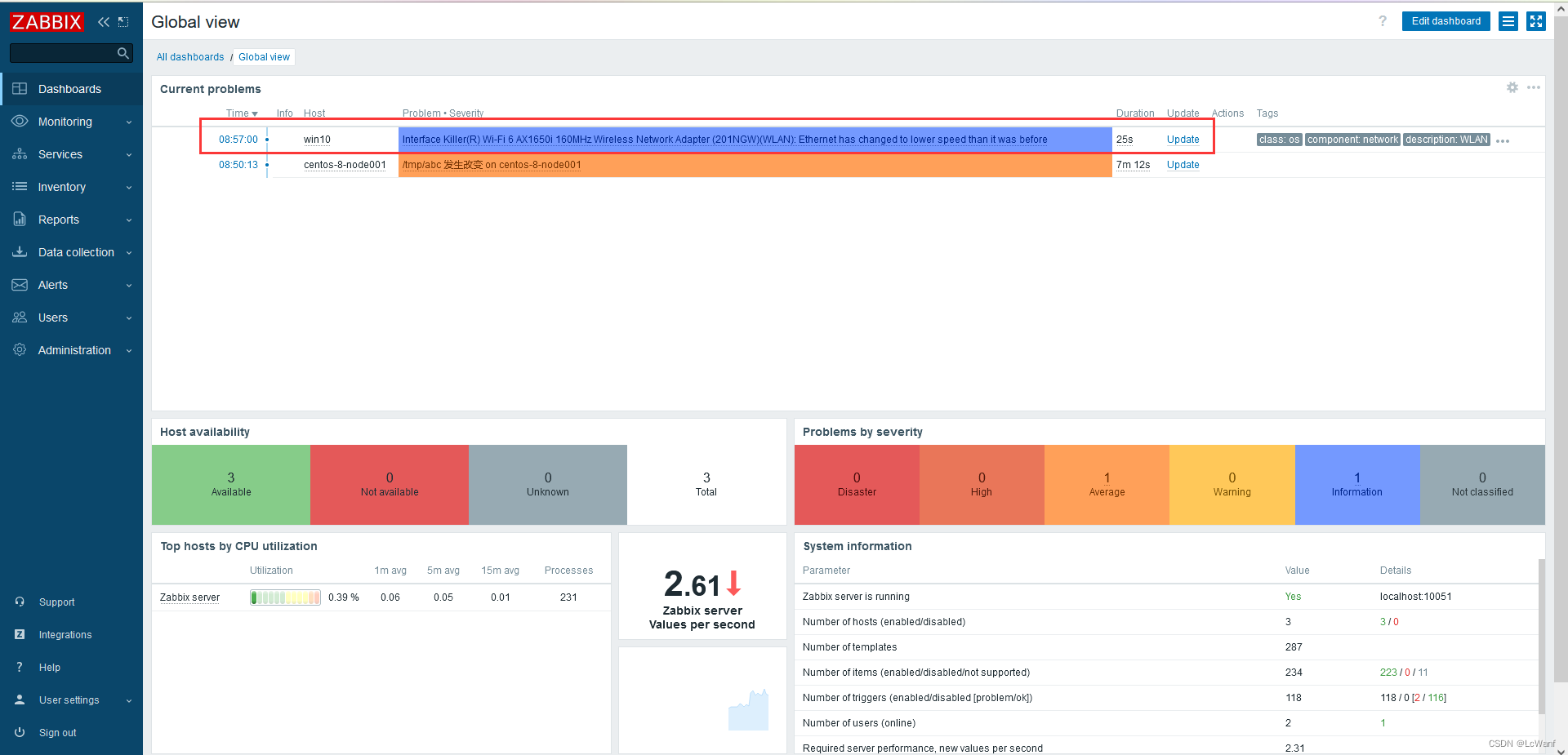Click the Information severity count tile

click(1357, 485)
